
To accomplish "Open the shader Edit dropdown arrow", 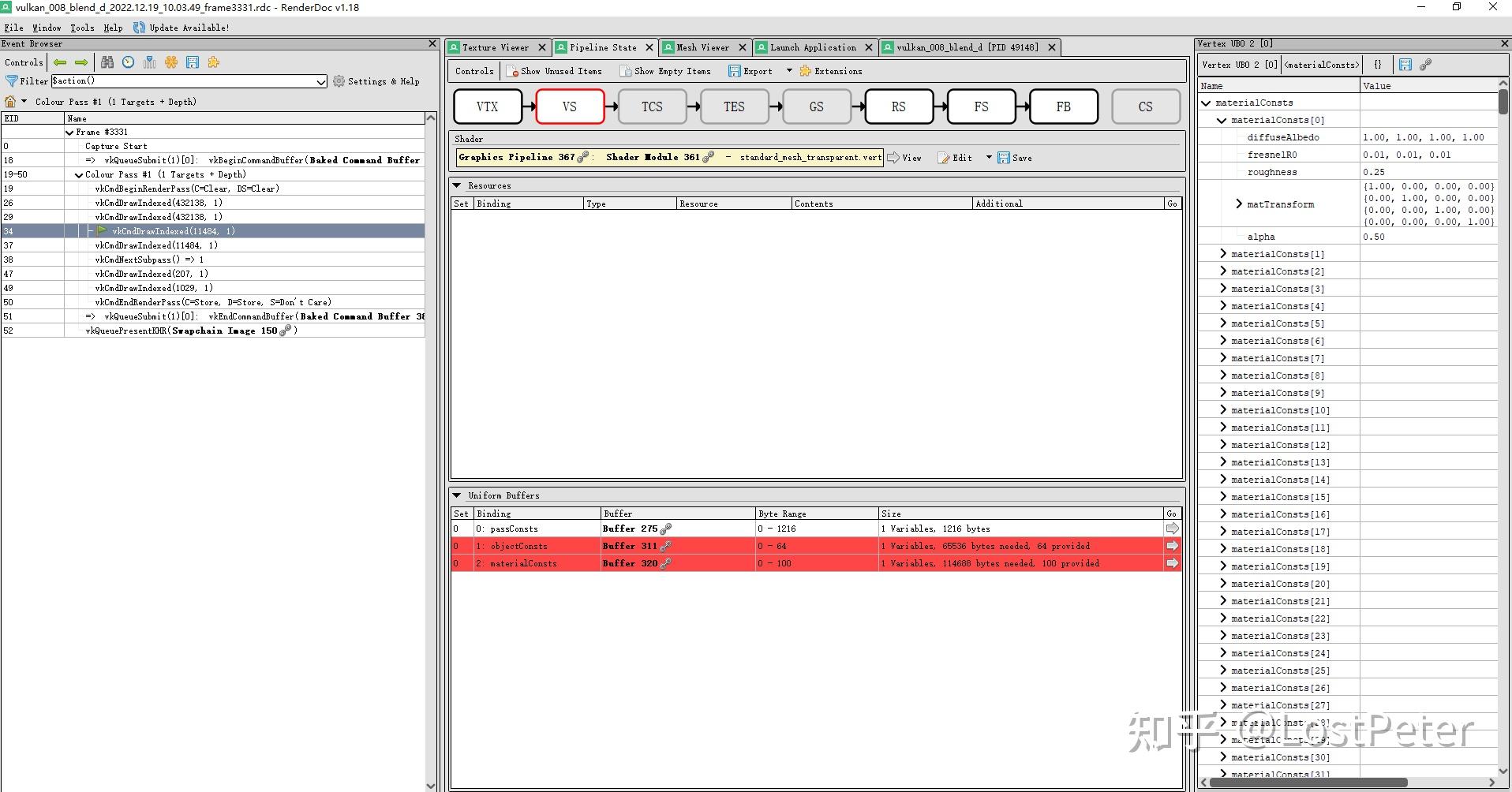I will click(x=989, y=158).
